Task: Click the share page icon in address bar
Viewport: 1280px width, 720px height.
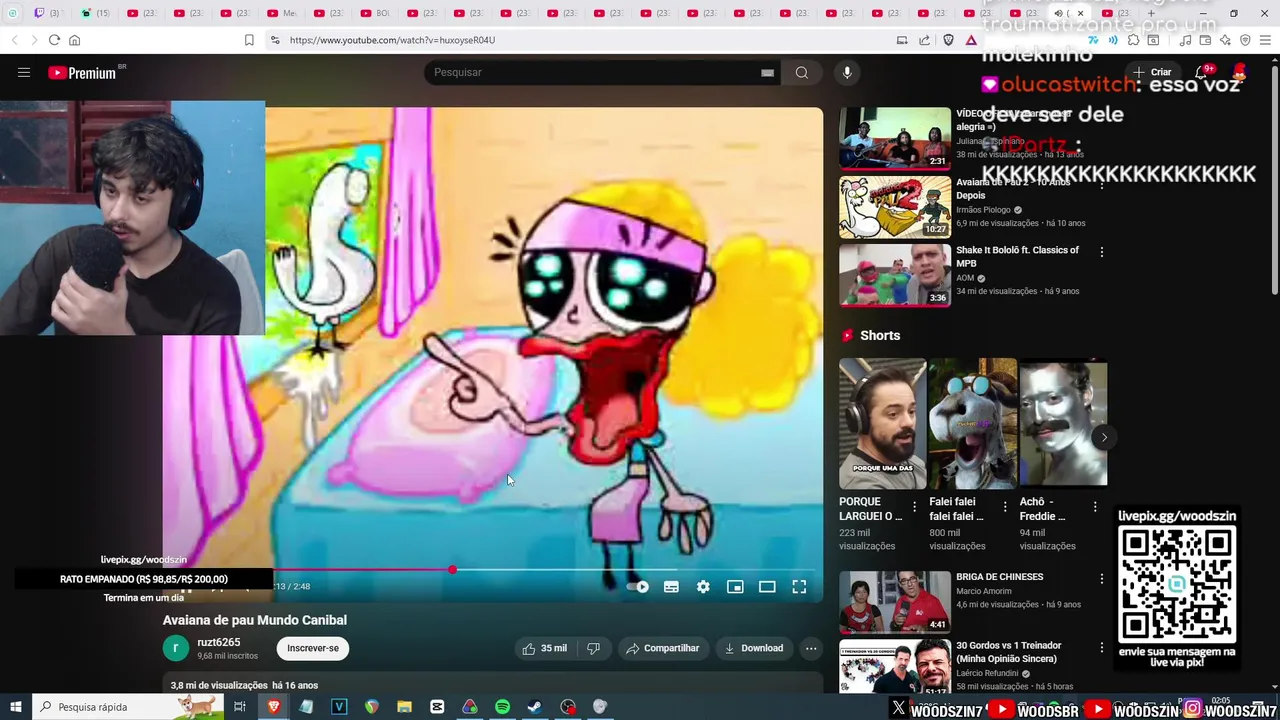Action: [x=924, y=40]
